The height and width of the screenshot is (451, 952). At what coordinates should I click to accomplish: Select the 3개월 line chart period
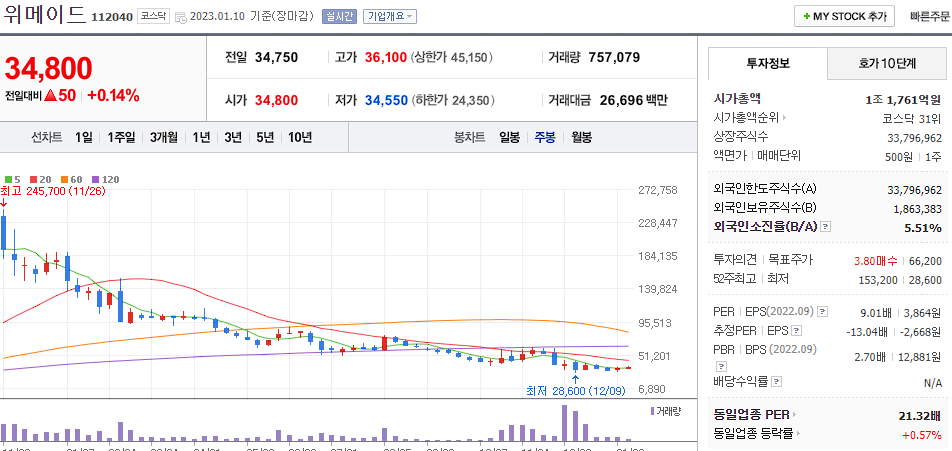click(x=164, y=137)
